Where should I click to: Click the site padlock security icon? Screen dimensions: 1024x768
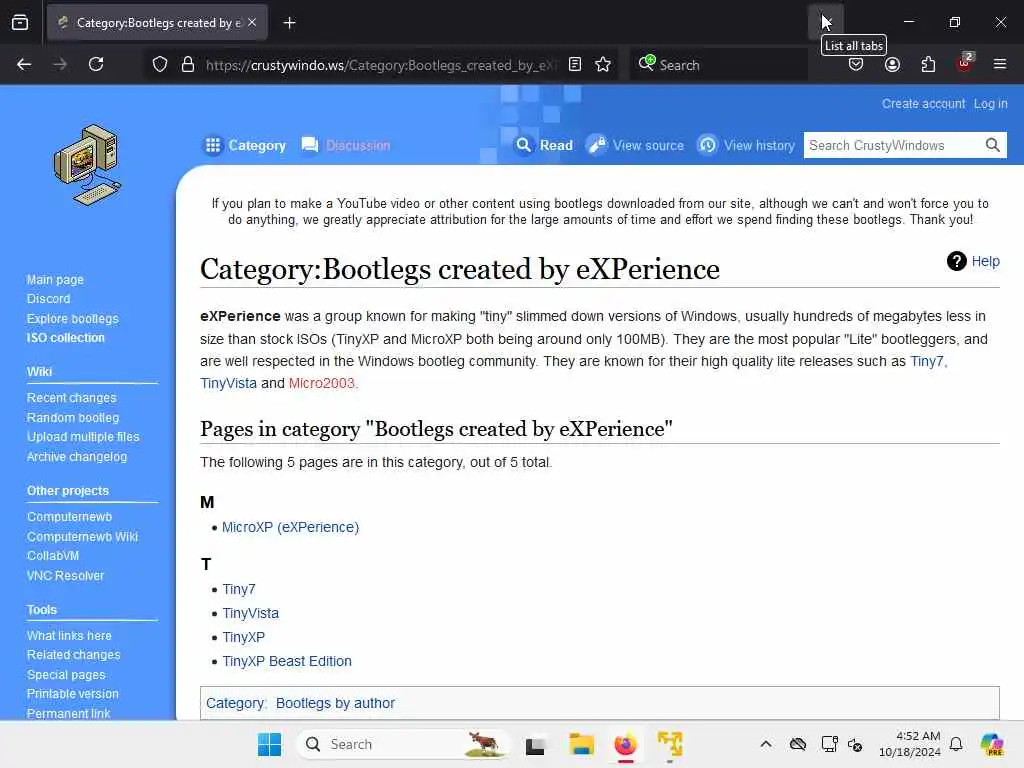[188, 65]
